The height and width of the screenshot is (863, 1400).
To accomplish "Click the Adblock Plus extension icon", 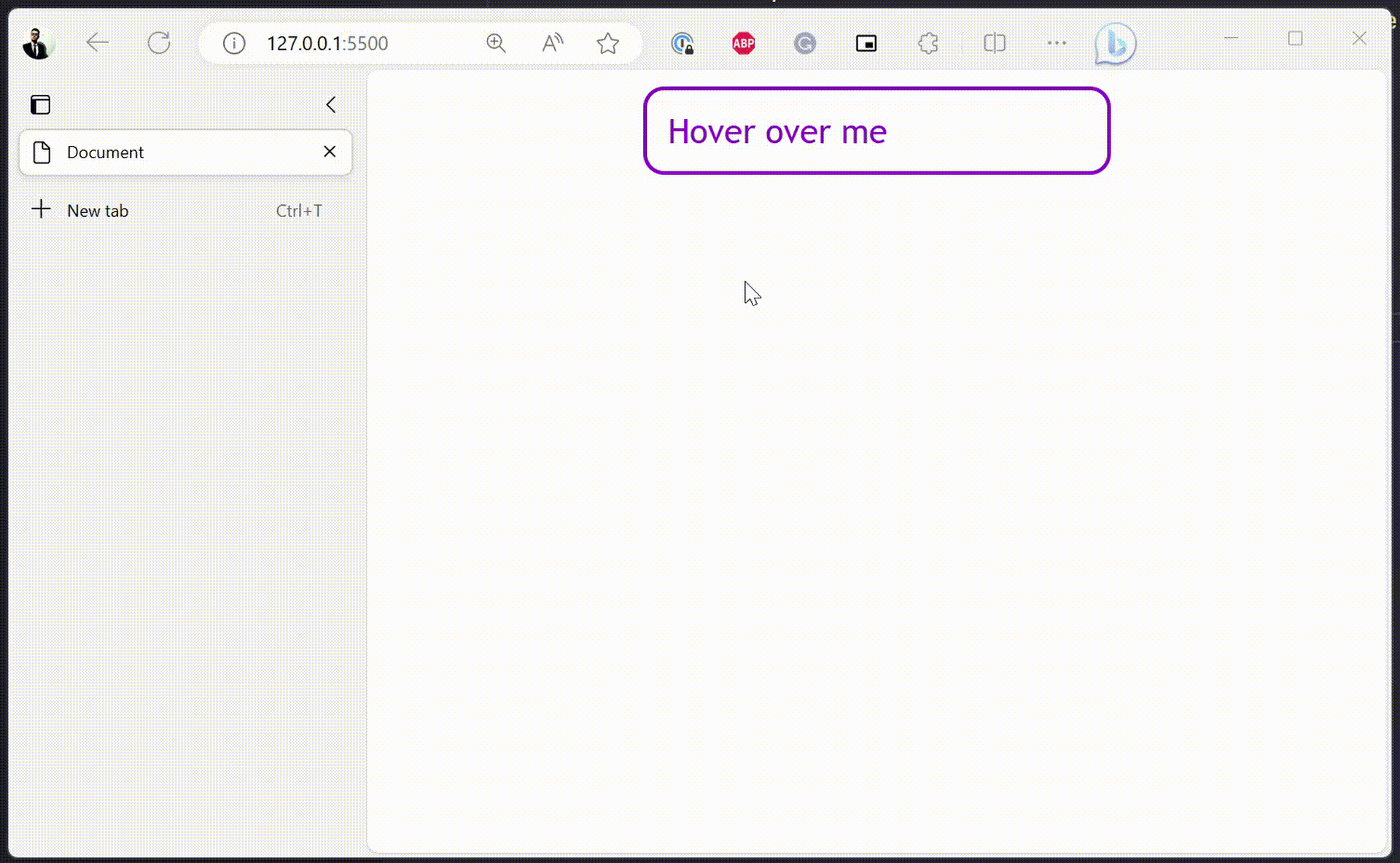I will point(743,43).
